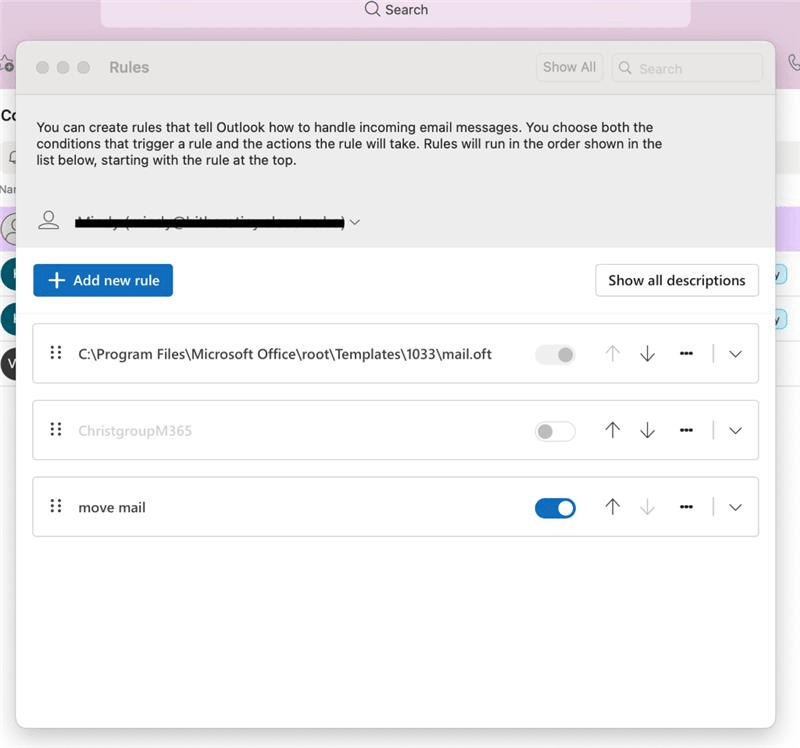800x748 pixels.
Task: Turn on the ChristgroupM365 rule
Action: [555, 430]
